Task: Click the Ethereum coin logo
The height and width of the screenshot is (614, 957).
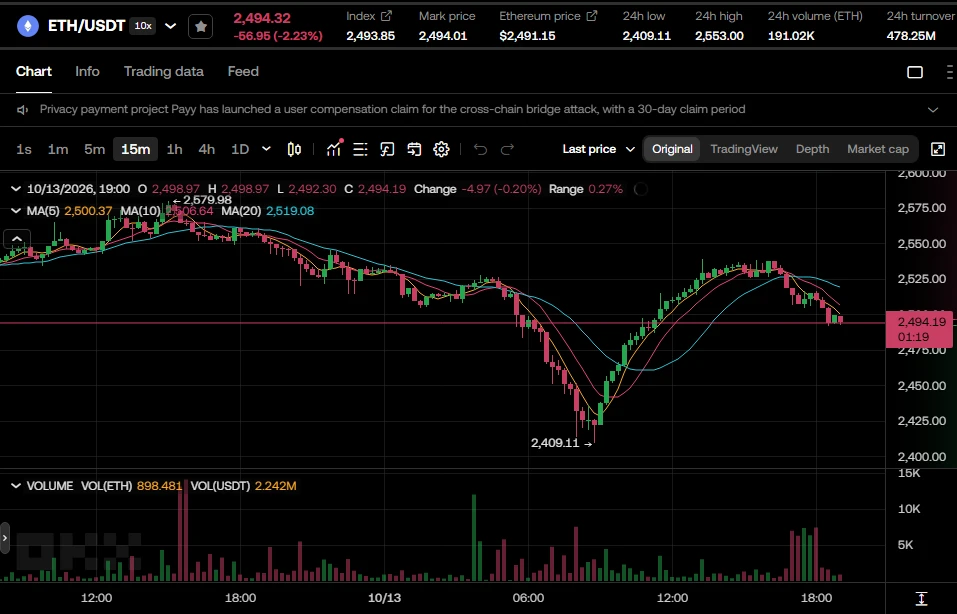Action: [x=27, y=26]
